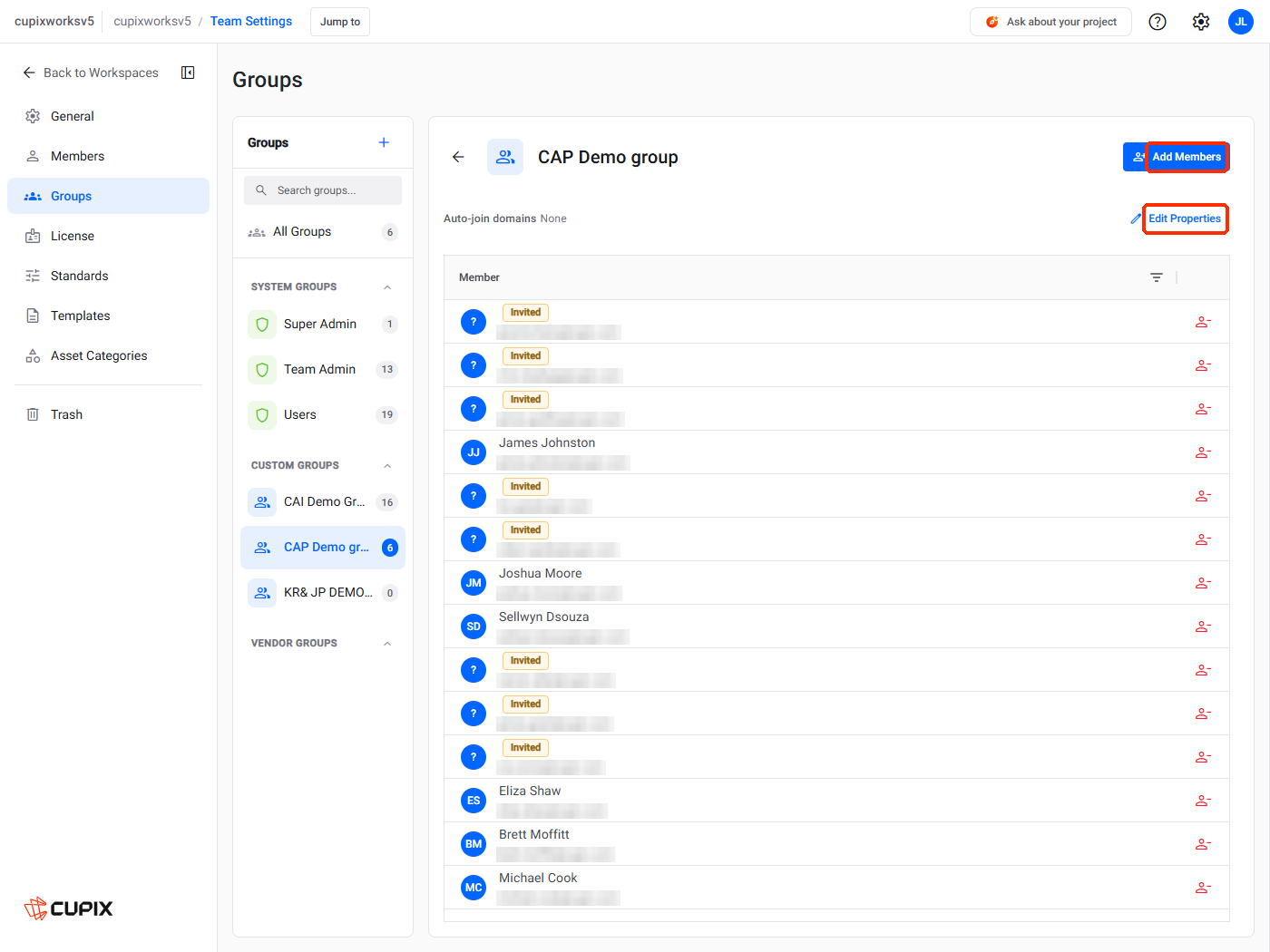The image size is (1270, 952).
Task: Open the help question mark icon
Action: (x=1158, y=22)
